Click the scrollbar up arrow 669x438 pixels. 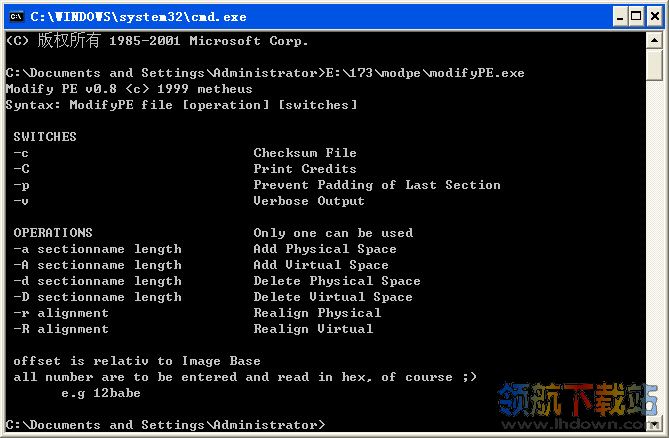tap(654, 41)
